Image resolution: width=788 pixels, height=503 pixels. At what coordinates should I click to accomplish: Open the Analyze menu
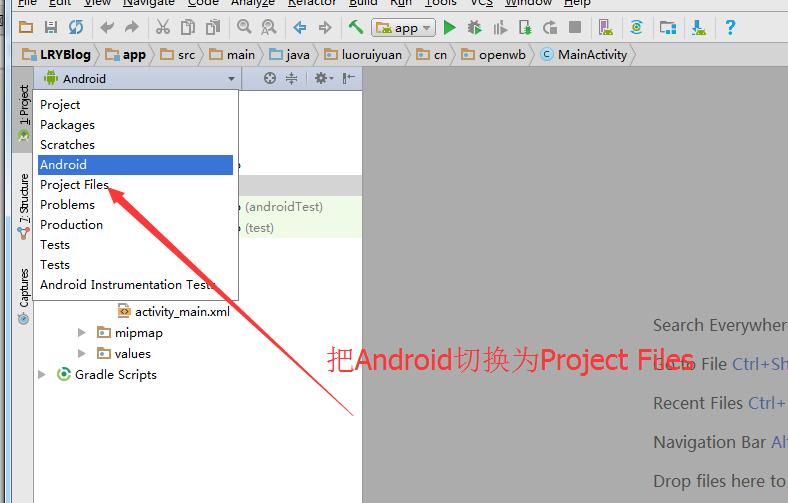pos(253,3)
